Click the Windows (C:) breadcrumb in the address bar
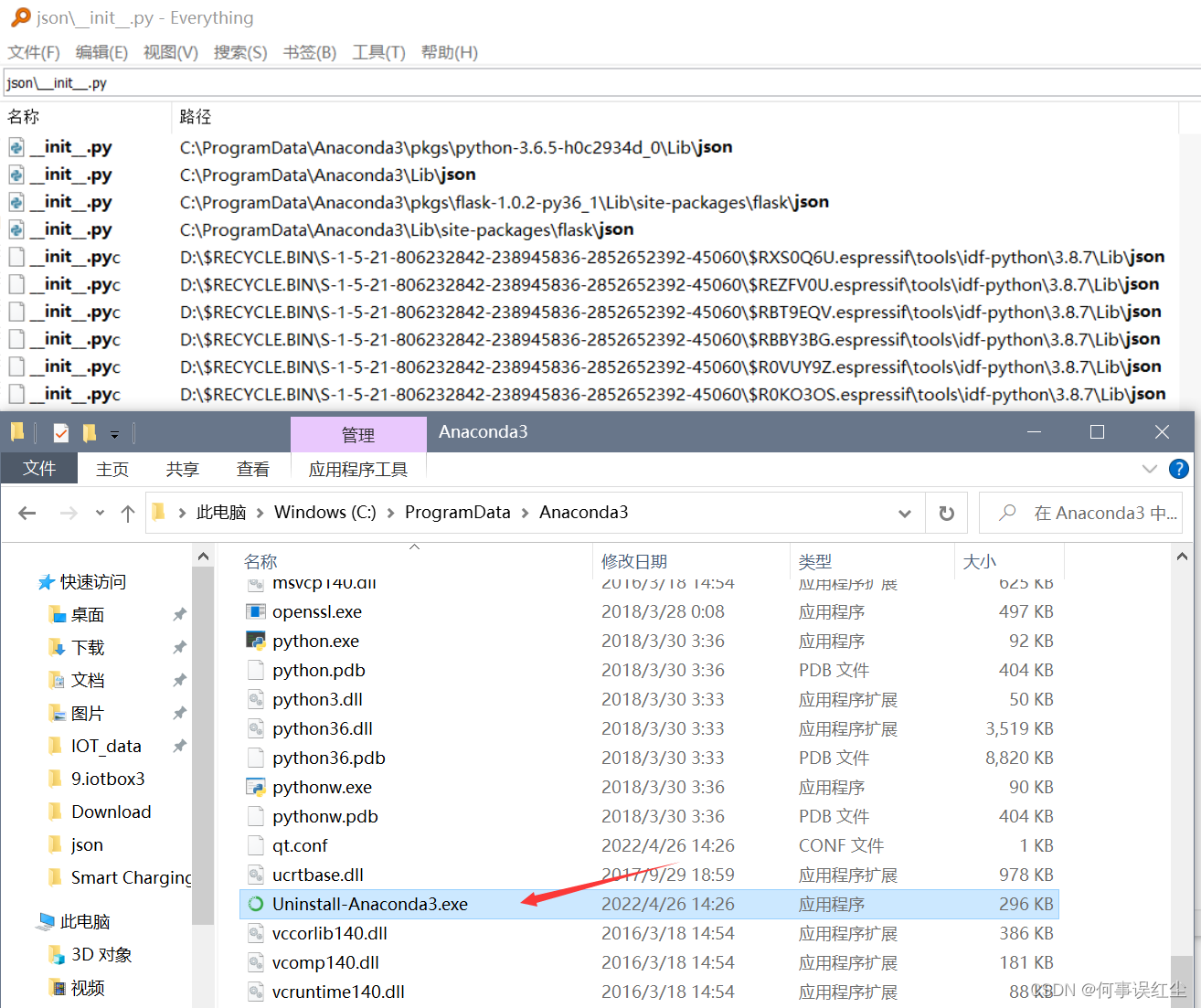 [325, 513]
